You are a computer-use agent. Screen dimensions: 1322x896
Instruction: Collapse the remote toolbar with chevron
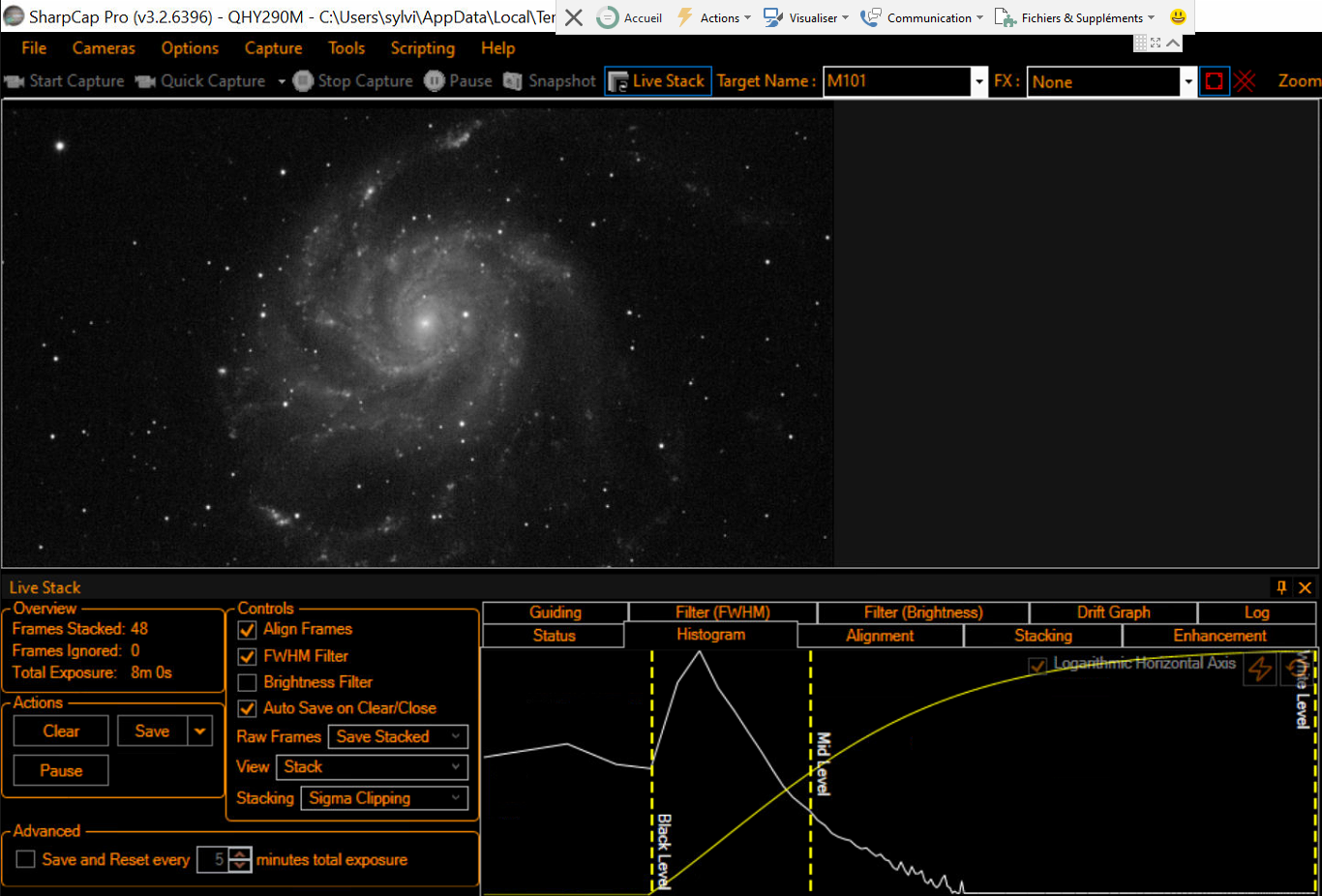[x=1173, y=43]
